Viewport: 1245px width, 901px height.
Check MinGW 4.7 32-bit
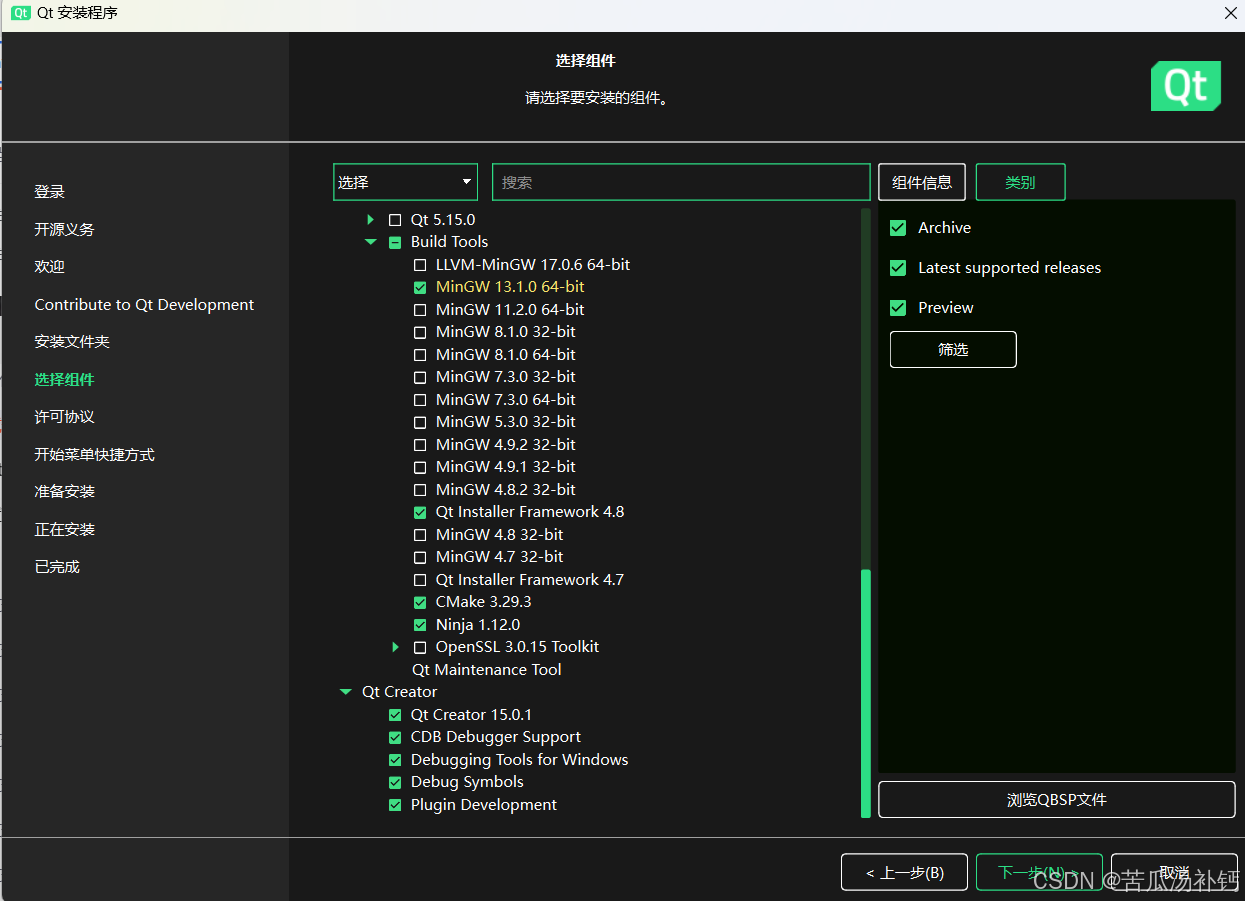click(420, 557)
